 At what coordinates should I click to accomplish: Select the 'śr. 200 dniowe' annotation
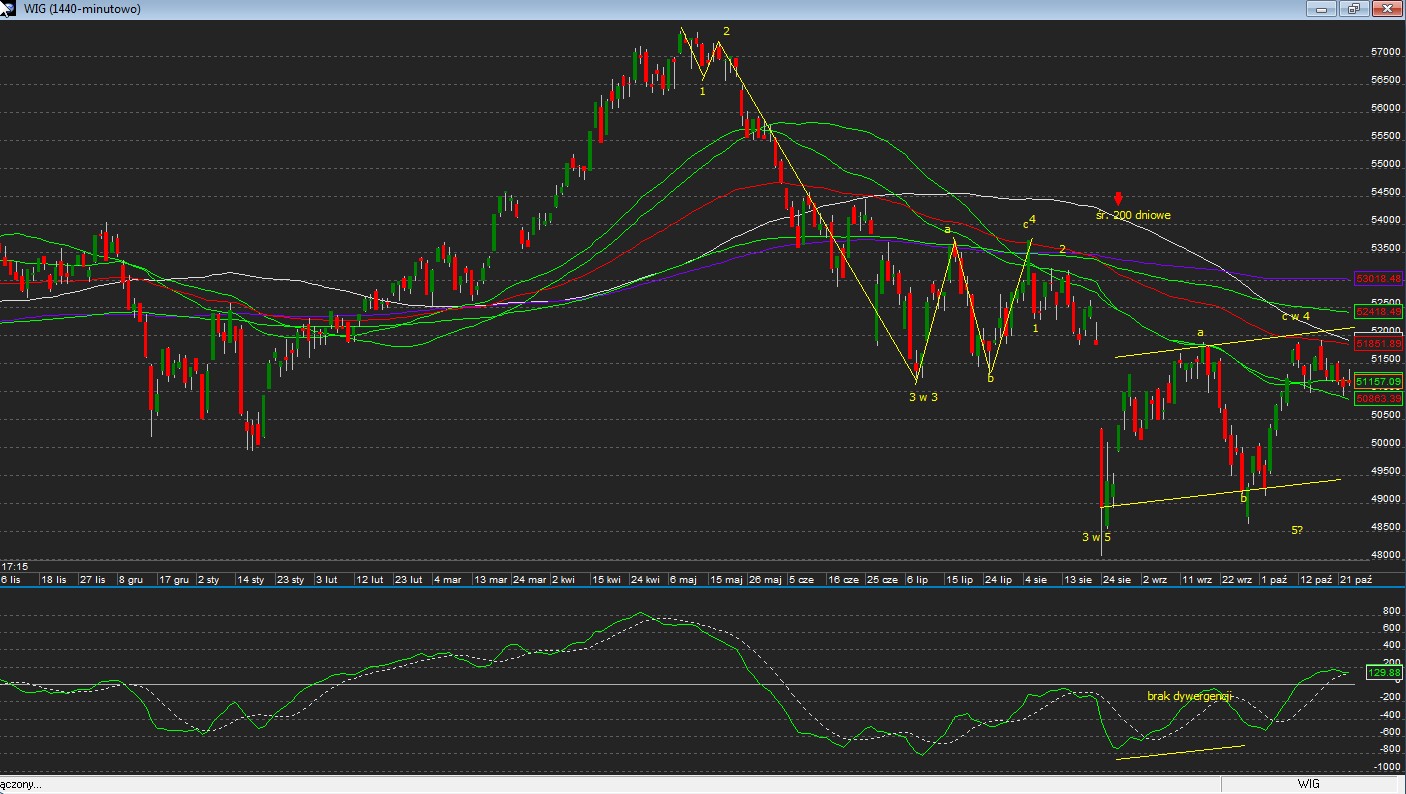(x=1133, y=215)
